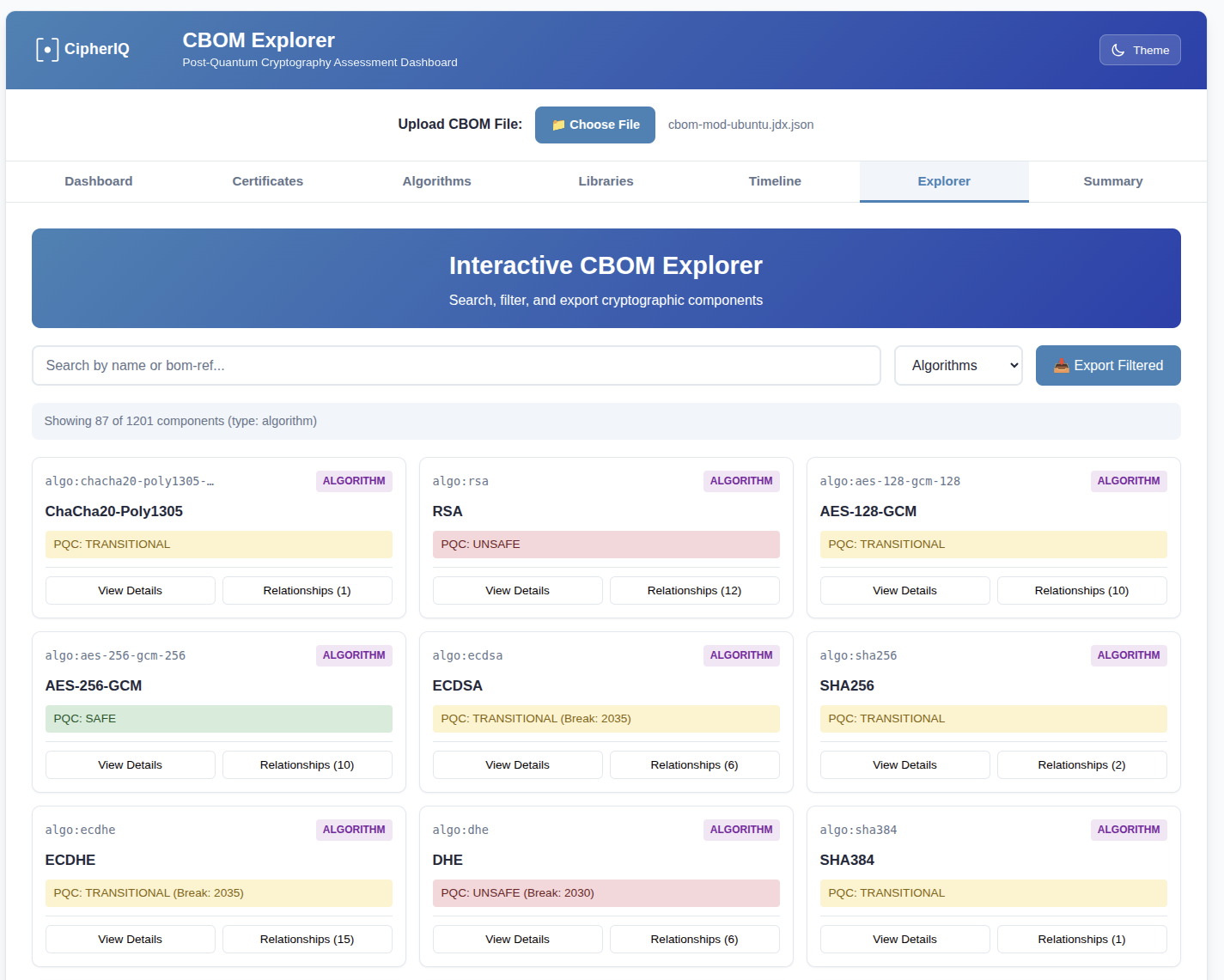Open the Algorithms type filter dropdown
Image resolution: width=1224 pixels, height=980 pixels.
[x=958, y=366]
